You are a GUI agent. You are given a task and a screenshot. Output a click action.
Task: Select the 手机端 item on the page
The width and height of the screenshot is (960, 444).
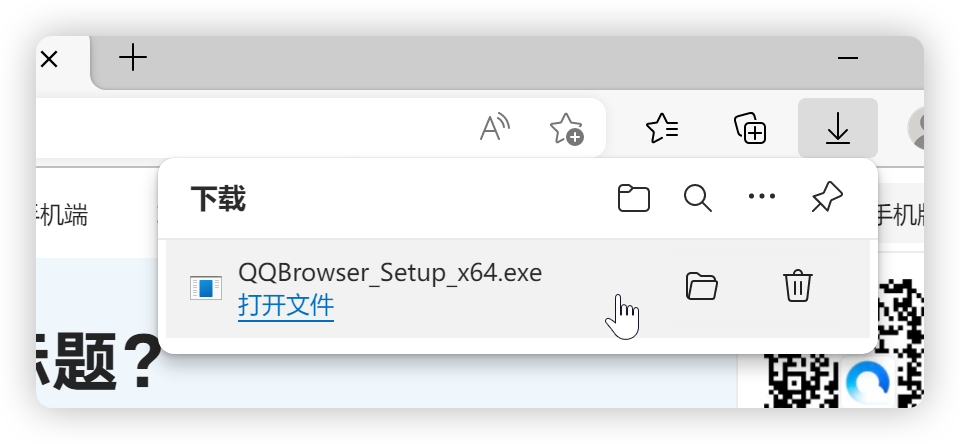point(62,214)
